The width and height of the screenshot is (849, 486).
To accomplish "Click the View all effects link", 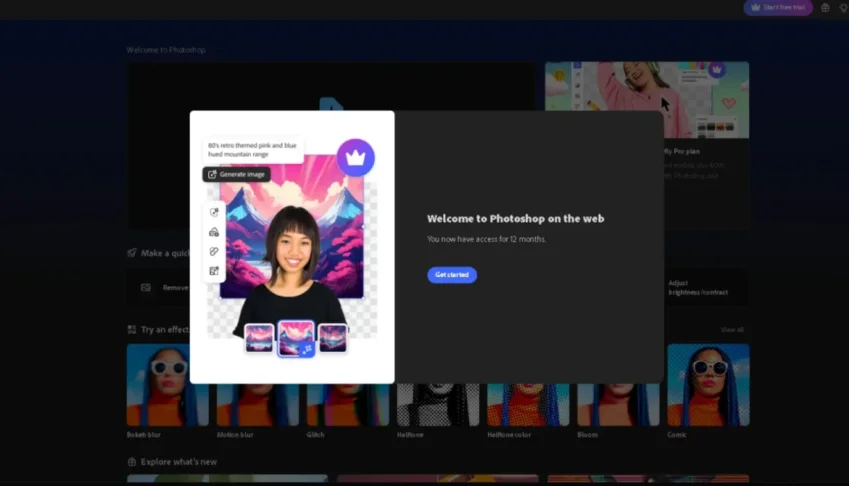I will [x=732, y=330].
